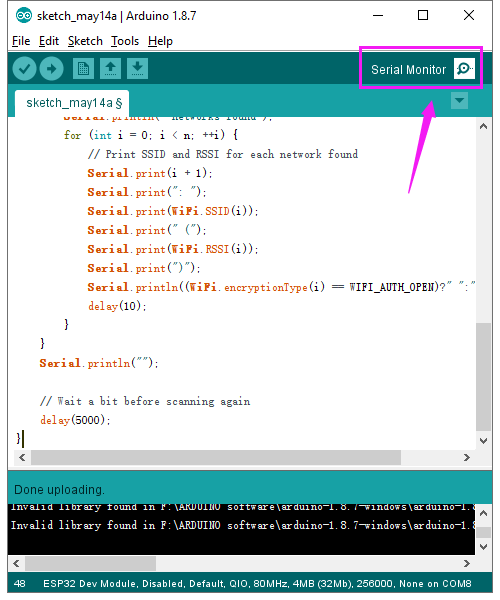Save sketch with the down-arrow icon
The image size is (500, 600).
point(138,69)
